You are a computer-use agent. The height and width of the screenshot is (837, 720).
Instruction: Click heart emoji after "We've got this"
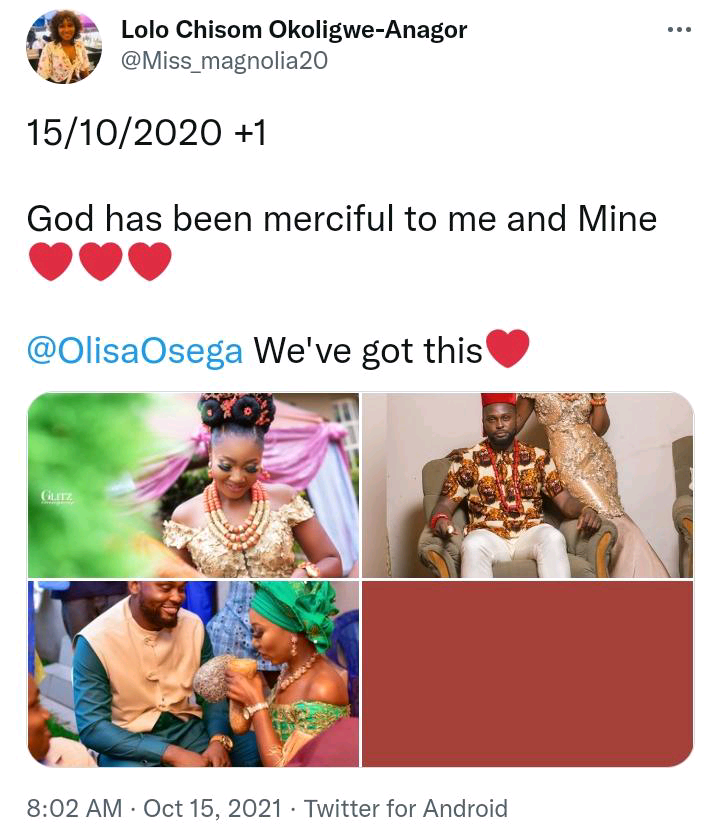pos(506,350)
